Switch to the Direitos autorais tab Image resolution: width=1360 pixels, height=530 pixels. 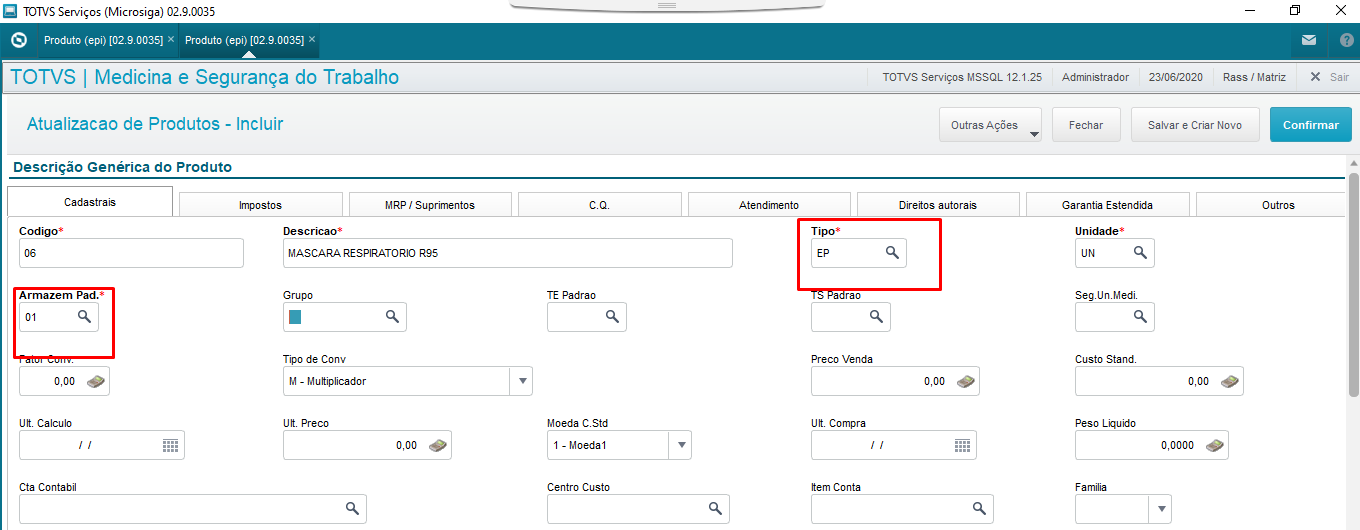pyautogui.click(x=938, y=204)
